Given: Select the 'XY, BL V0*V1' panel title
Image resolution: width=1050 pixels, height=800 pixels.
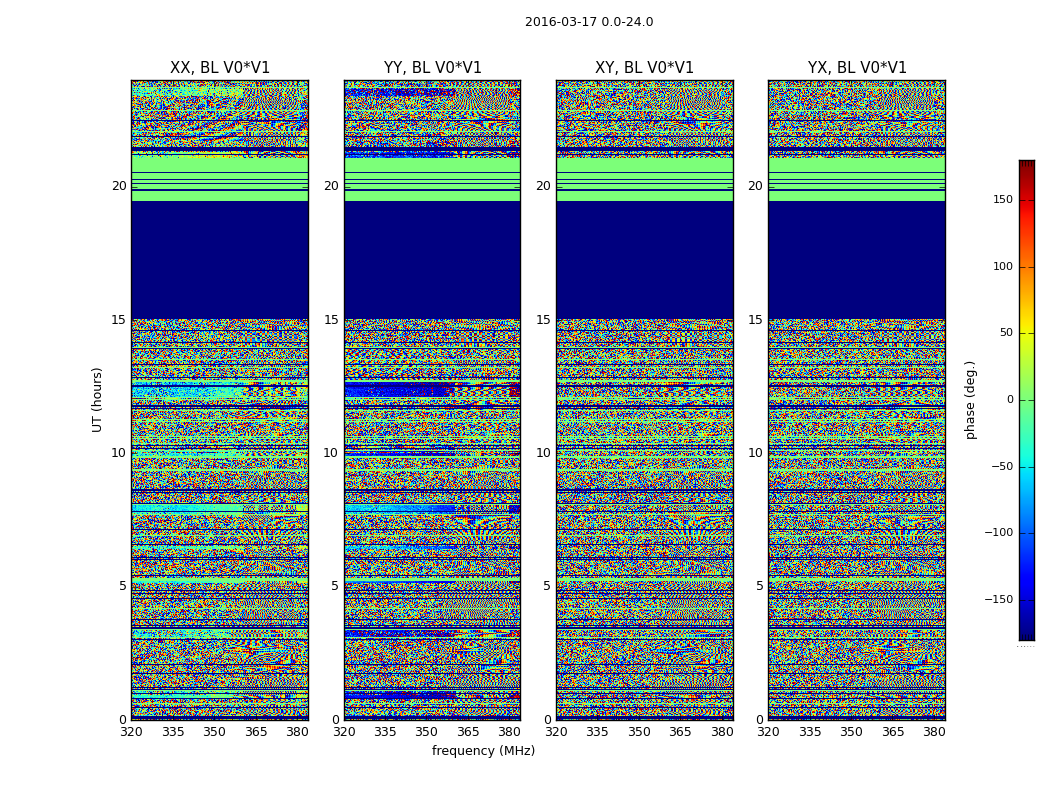Looking at the screenshot, I should pyautogui.click(x=644, y=68).
